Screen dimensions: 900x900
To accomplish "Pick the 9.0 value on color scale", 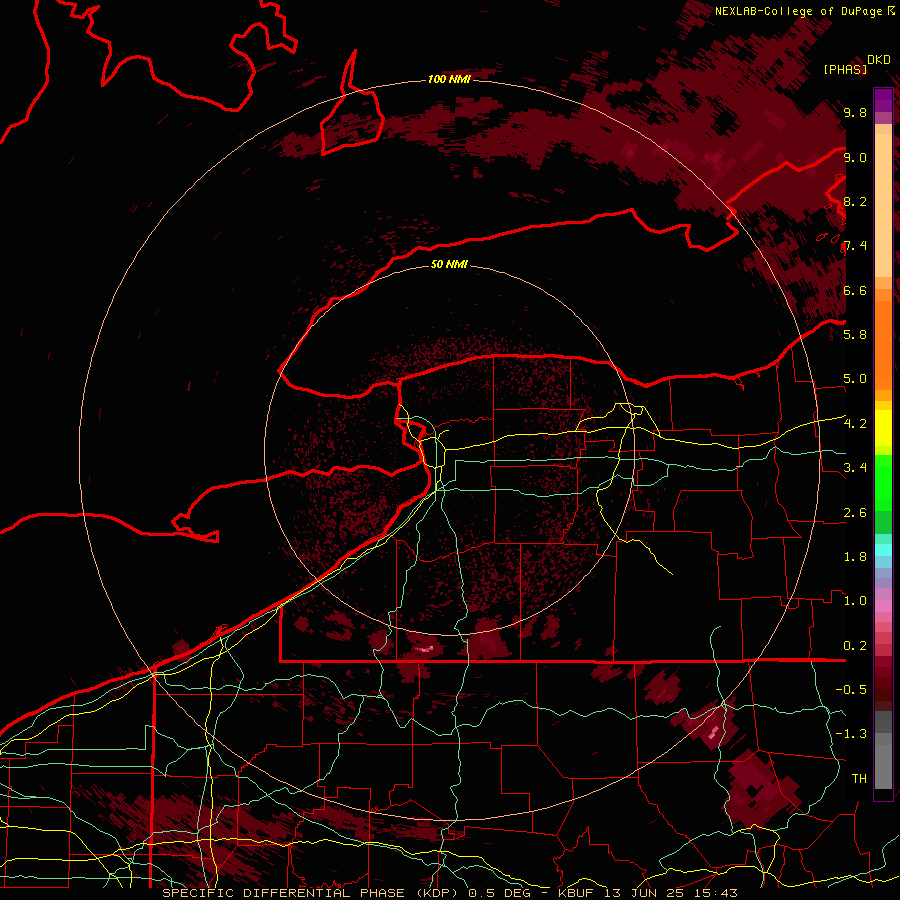I will [x=855, y=157].
